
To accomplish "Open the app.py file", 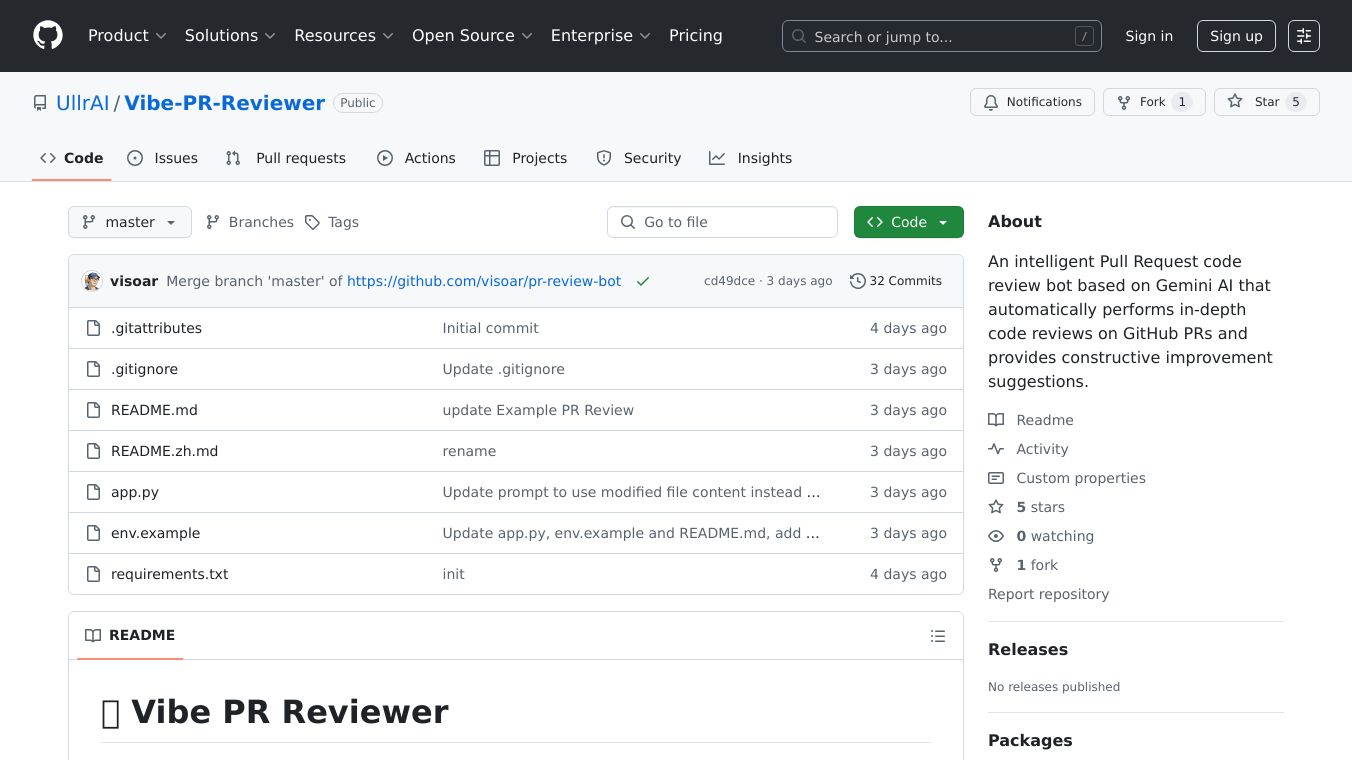I will [x=135, y=492].
